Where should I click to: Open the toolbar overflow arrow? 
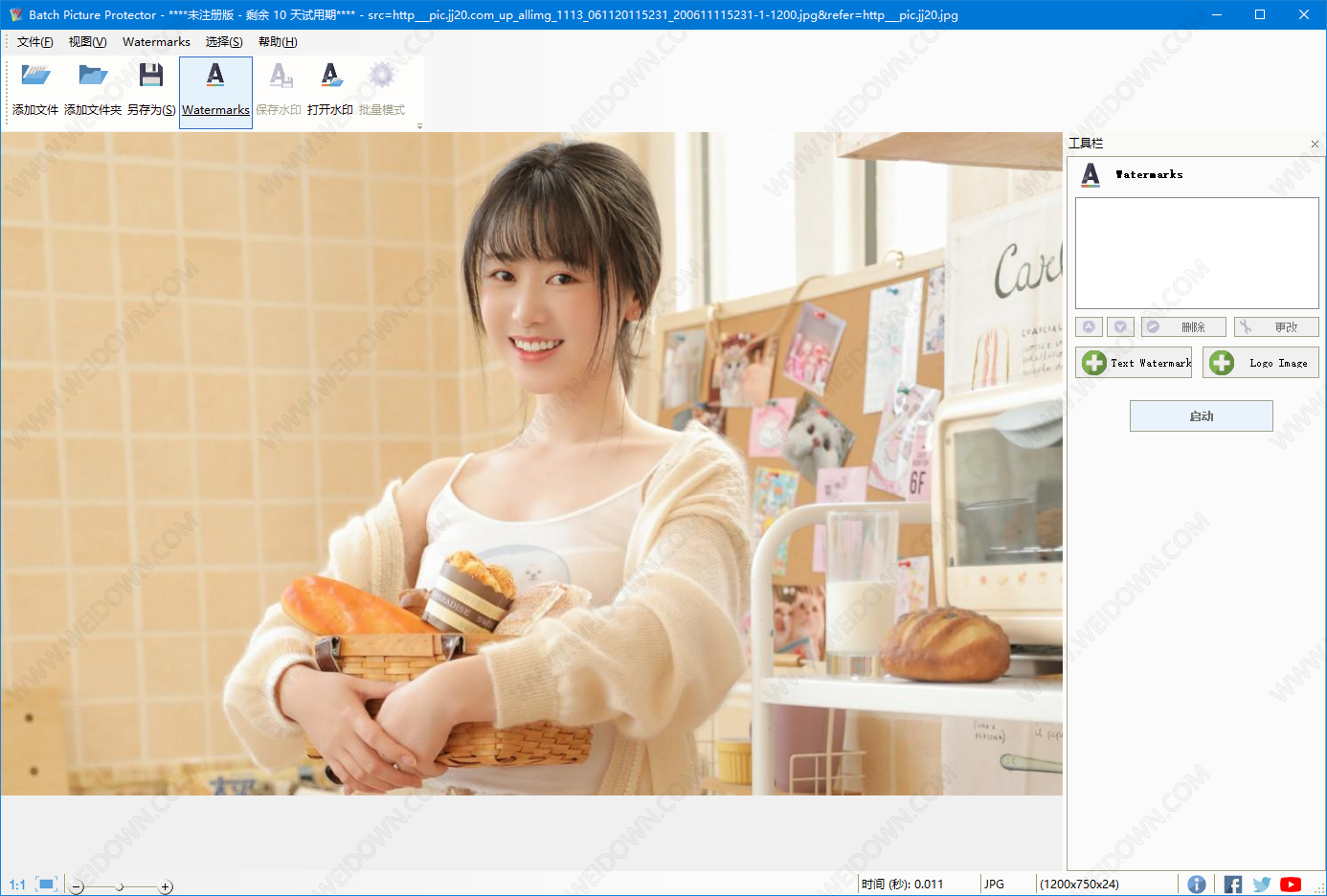(x=419, y=125)
